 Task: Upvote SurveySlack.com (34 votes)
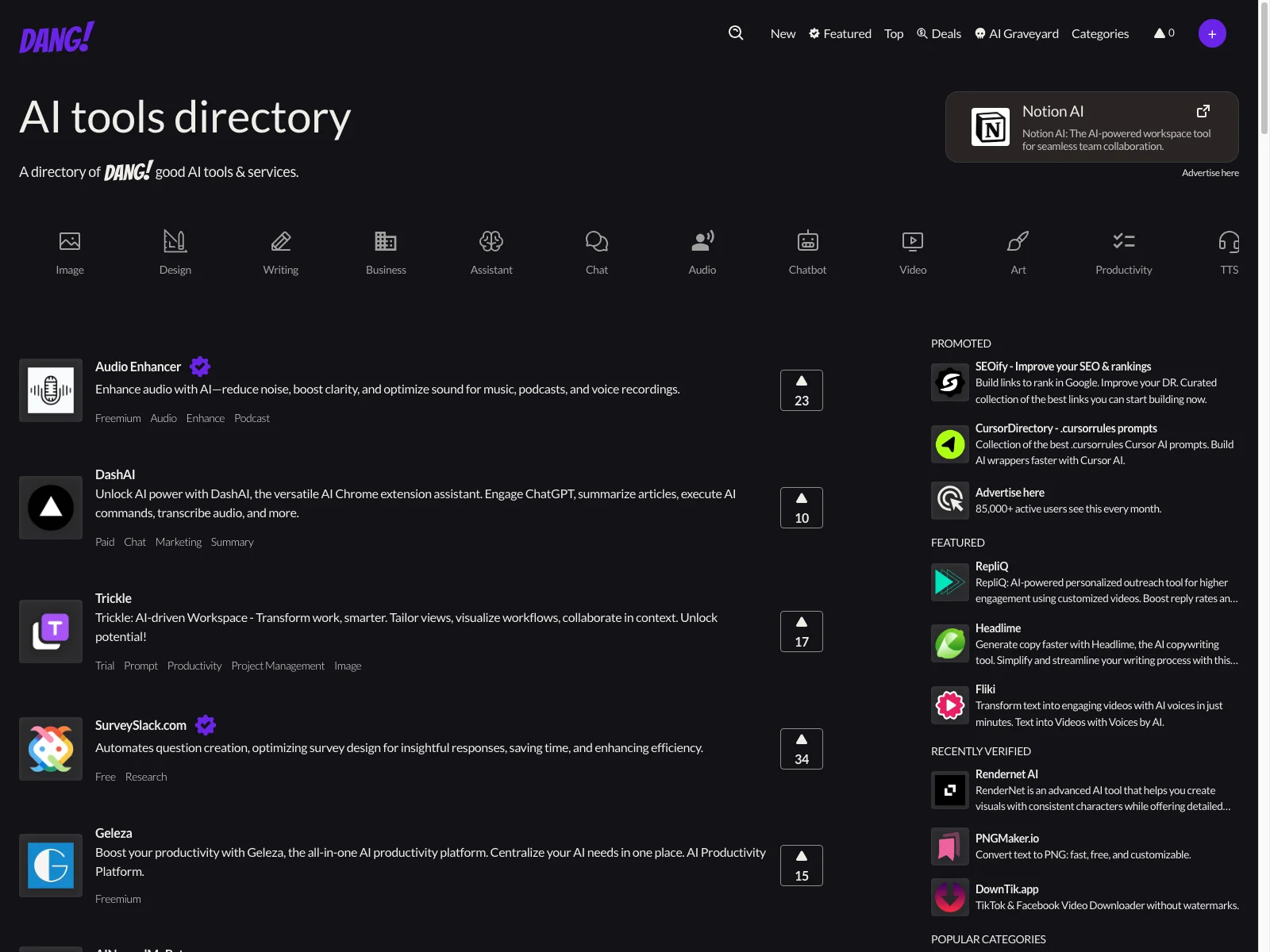[802, 749]
